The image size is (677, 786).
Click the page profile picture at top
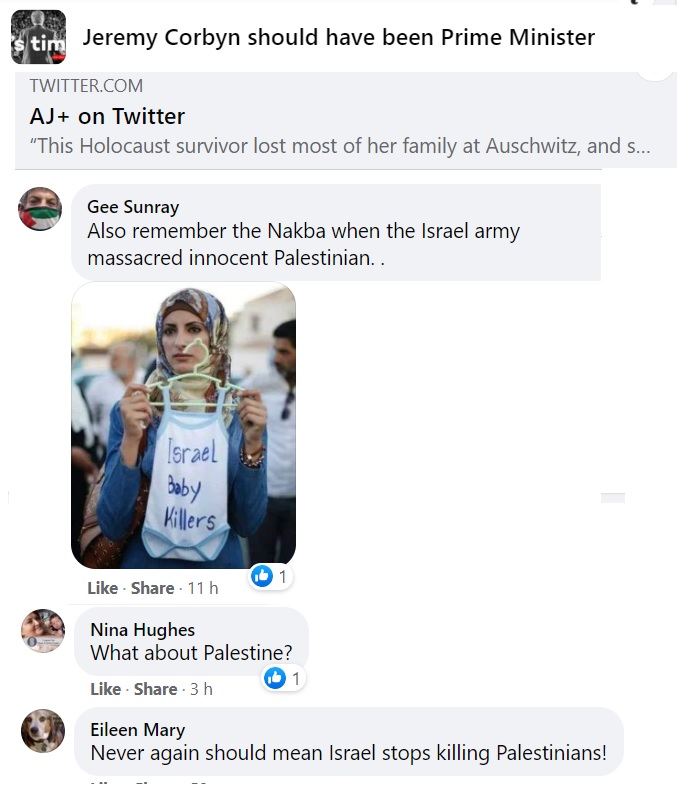38,37
